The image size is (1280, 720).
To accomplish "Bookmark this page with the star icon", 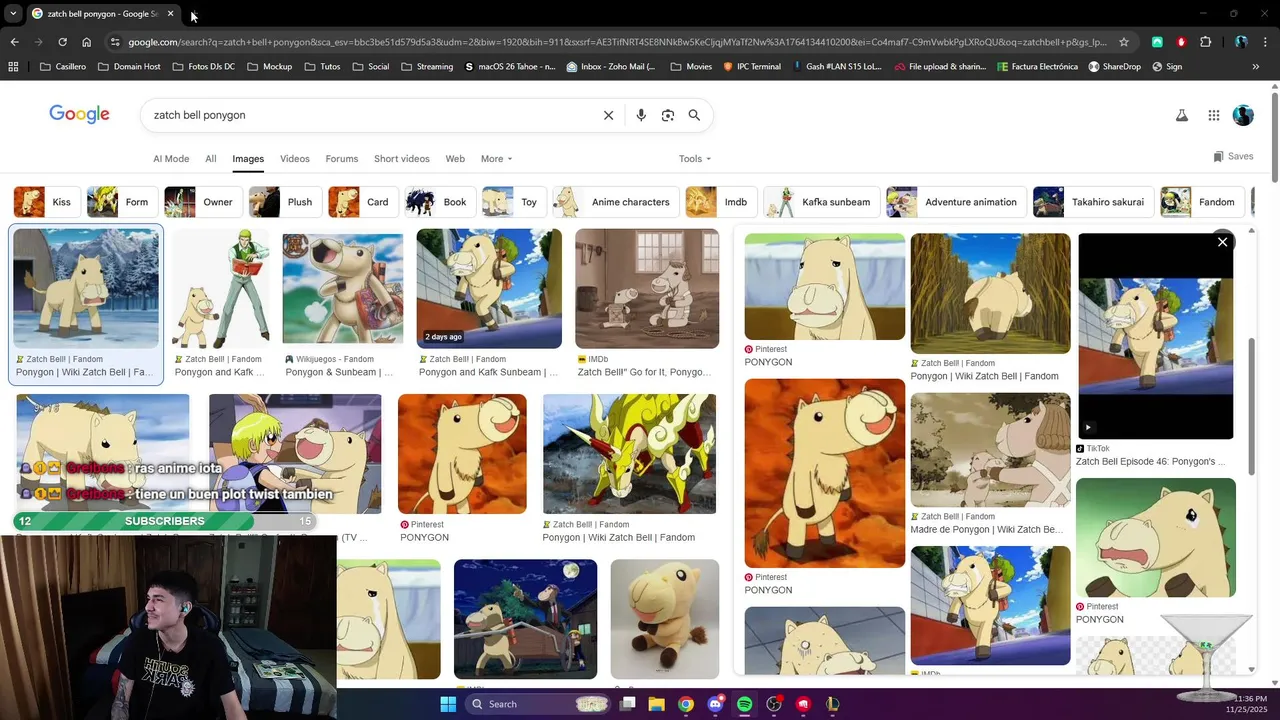I will click(x=1124, y=42).
